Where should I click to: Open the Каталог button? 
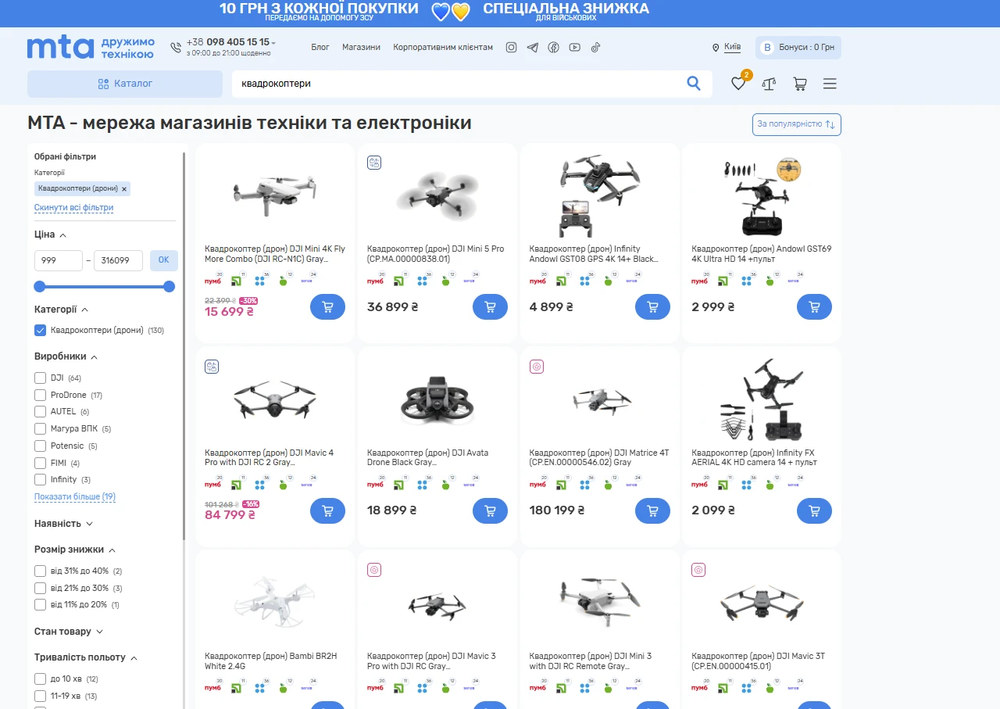[x=124, y=84]
